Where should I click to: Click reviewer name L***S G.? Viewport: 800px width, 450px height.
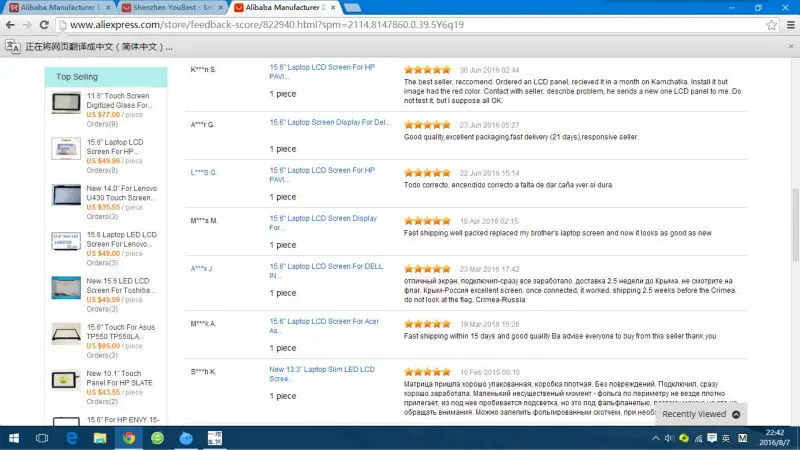click(204, 172)
